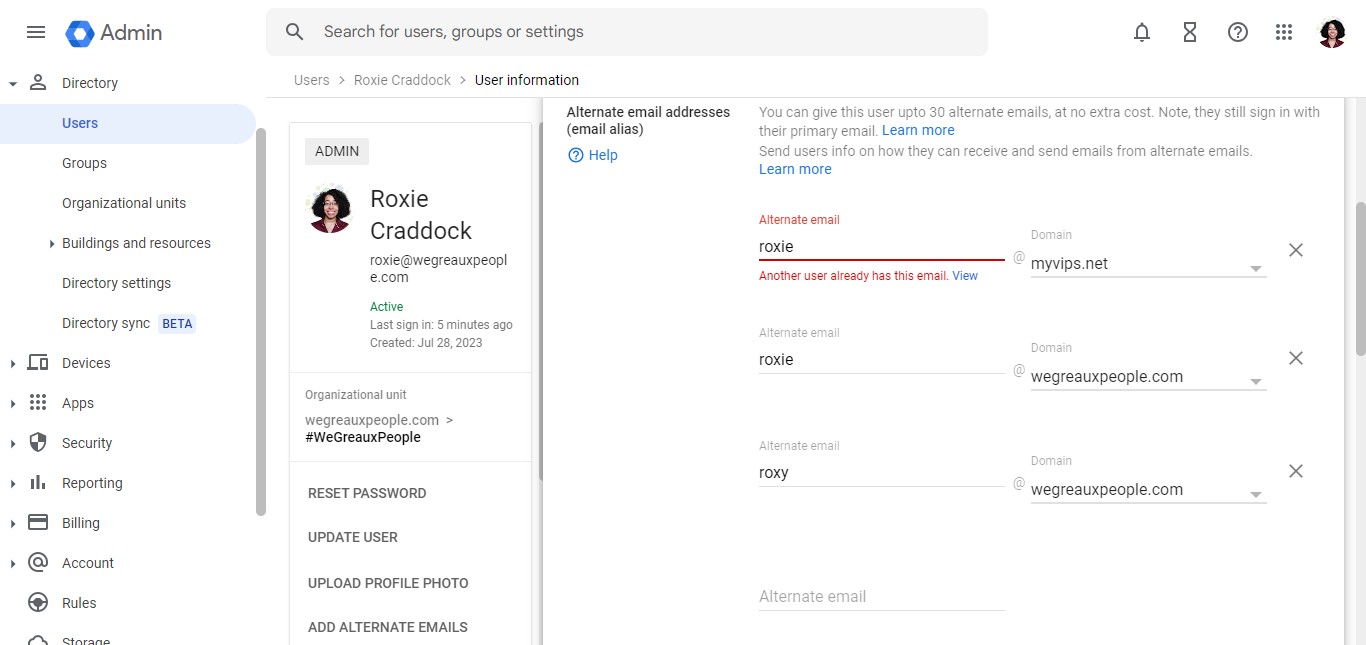Click the search bar for users

640,32
